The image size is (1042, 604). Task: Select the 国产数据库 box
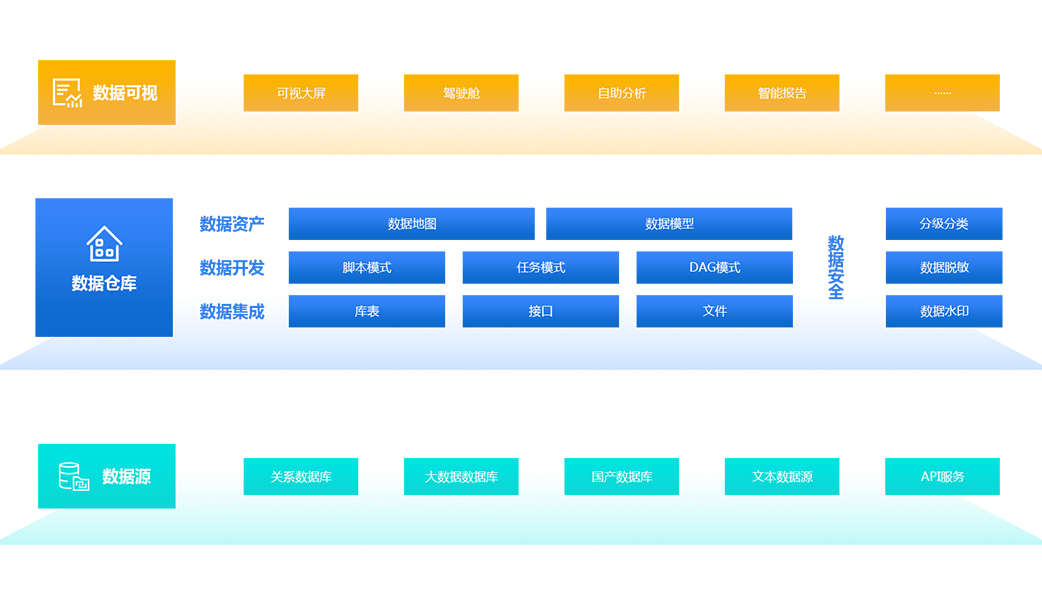[x=621, y=477]
